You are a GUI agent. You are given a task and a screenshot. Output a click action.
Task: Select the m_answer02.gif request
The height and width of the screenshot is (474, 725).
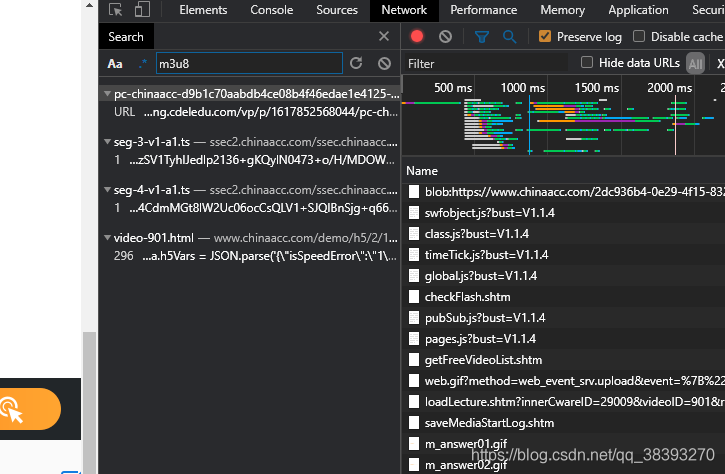564,465
